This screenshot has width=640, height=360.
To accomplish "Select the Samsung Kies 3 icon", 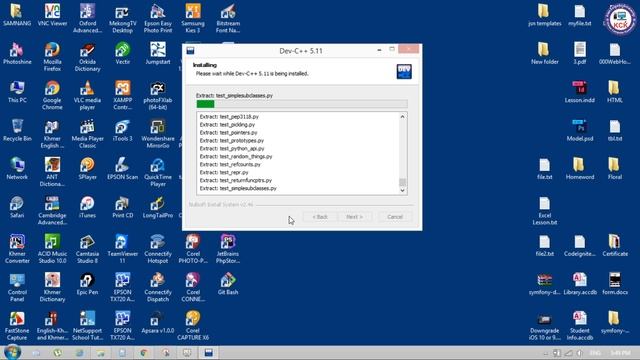I will coord(193,18).
